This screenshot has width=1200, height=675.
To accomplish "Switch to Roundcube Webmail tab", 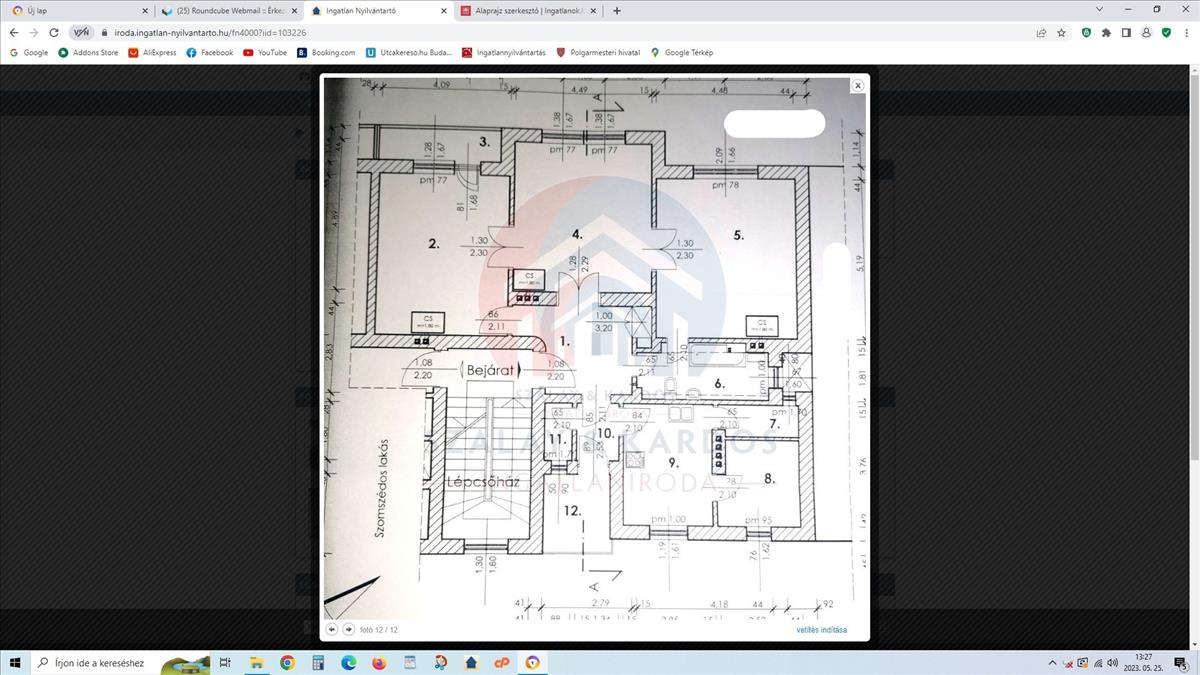I will [x=228, y=11].
